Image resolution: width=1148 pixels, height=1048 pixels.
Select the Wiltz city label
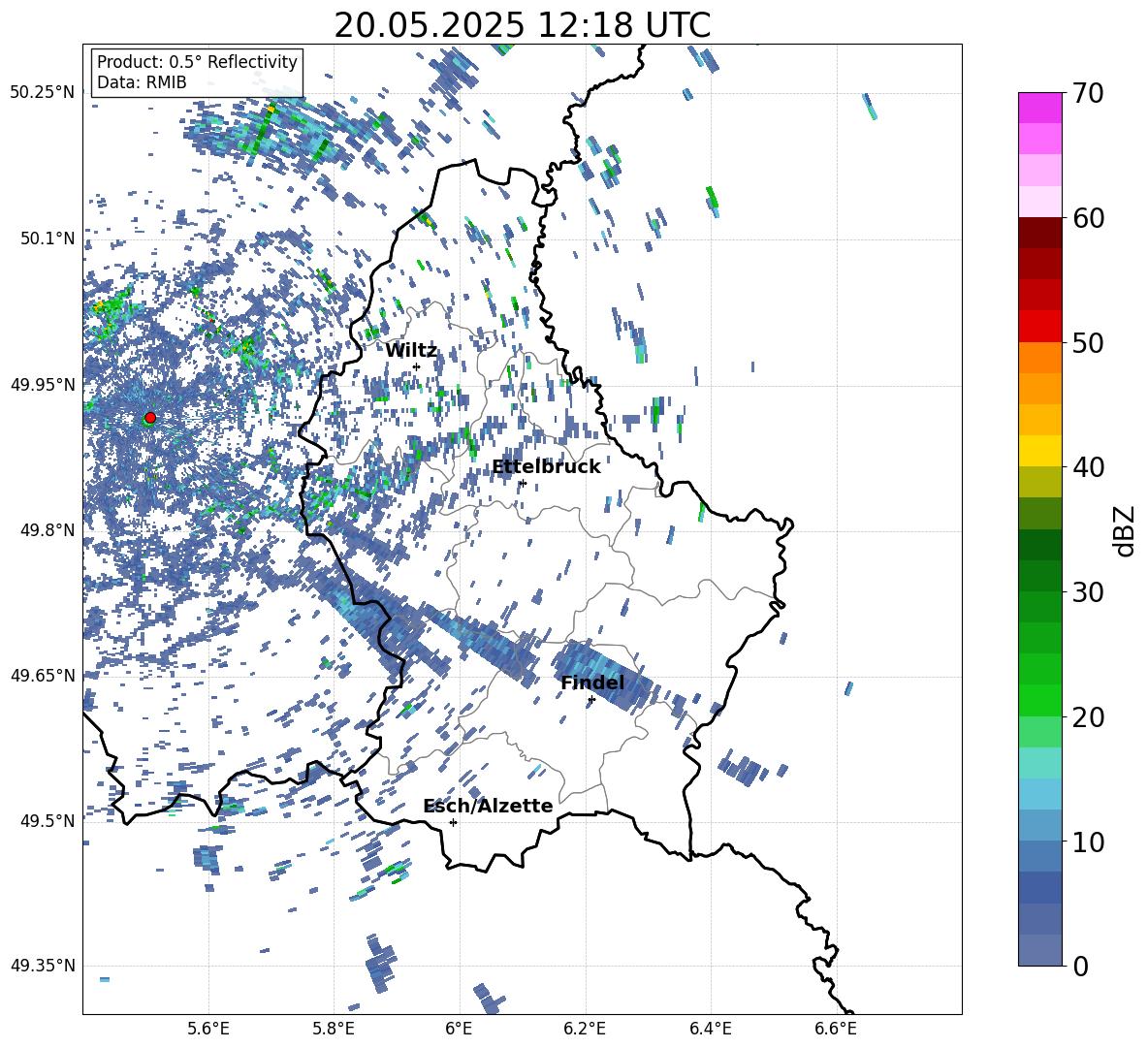[x=411, y=351]
